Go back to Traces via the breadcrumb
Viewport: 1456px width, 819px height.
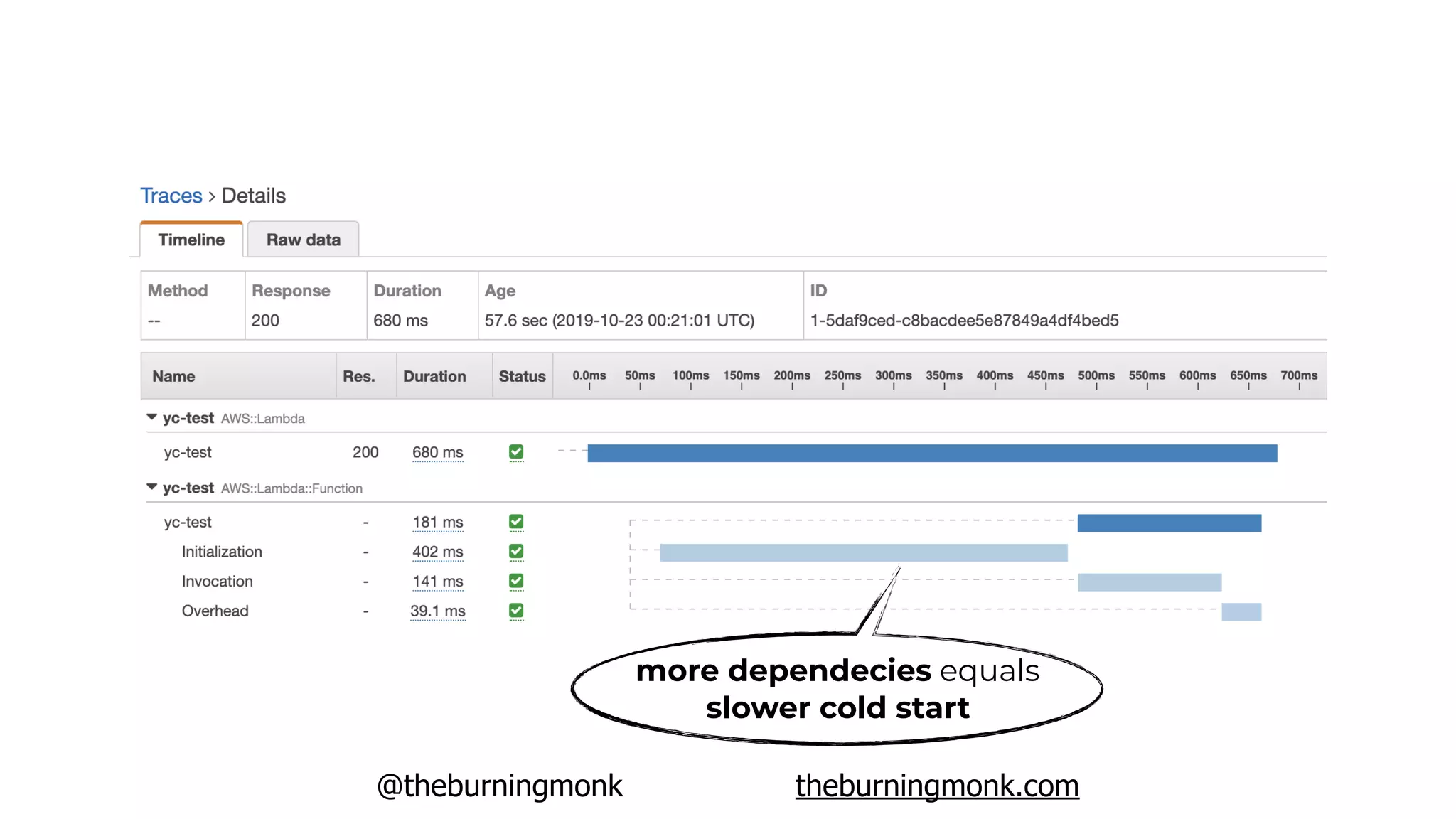coord(171,196)
